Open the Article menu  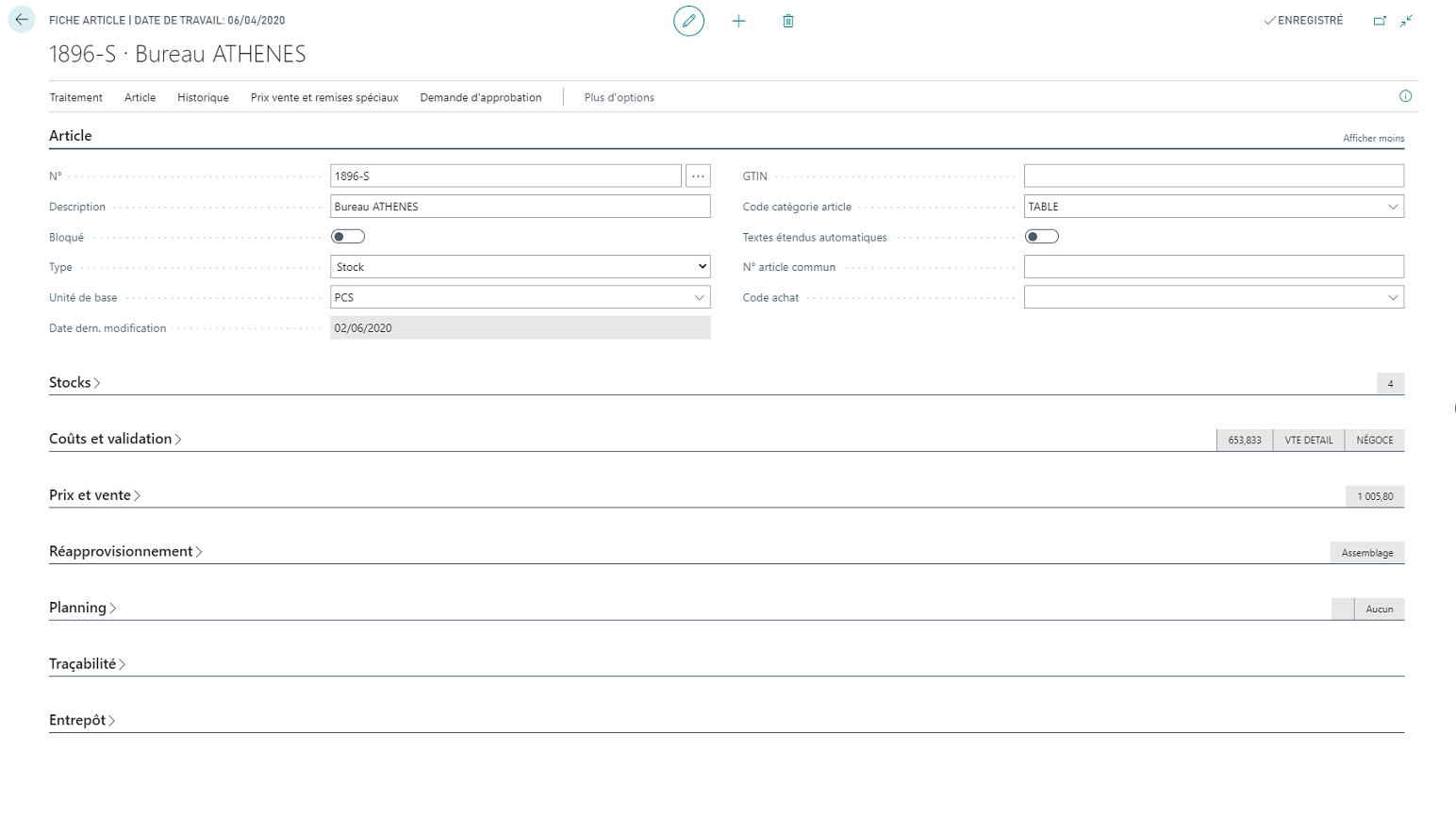[140, 97]
